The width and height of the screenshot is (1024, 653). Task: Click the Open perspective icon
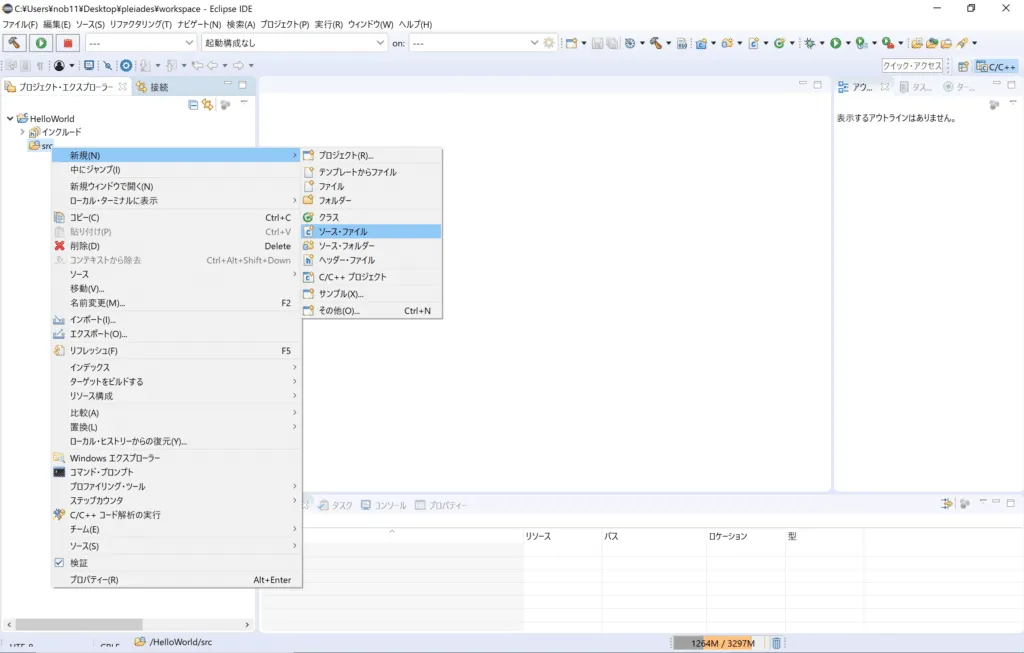click(x=963, y=66)
